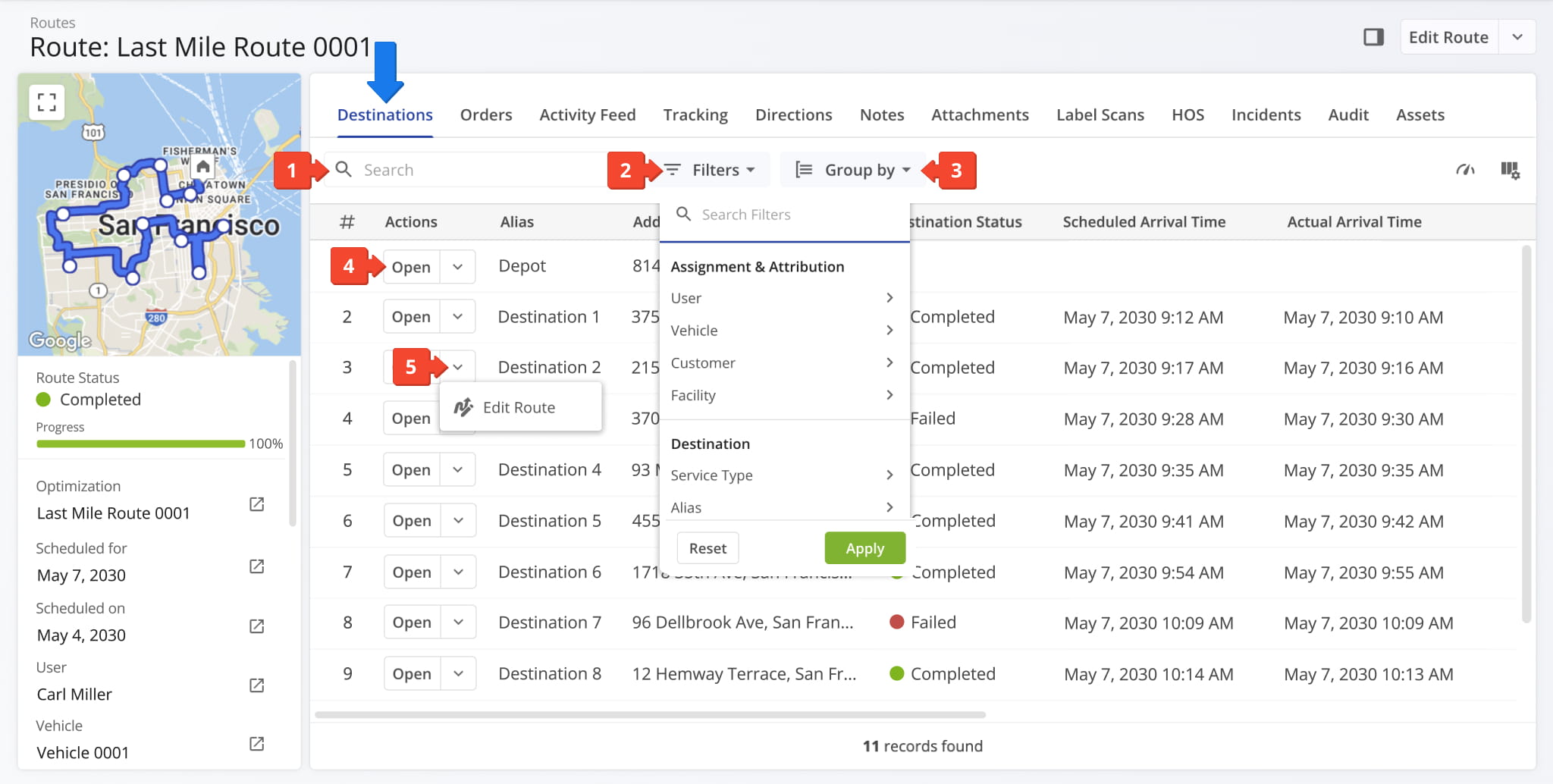The image size is (1553, 784).
Task: Focus the Search Filters field
Action: pos(784,215)
